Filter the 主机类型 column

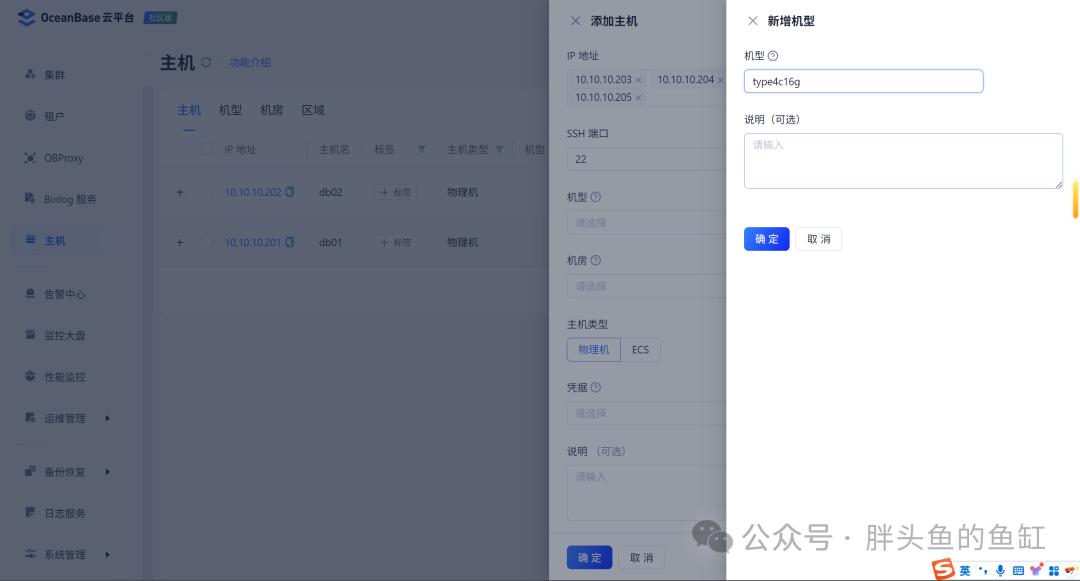[499, 149]
